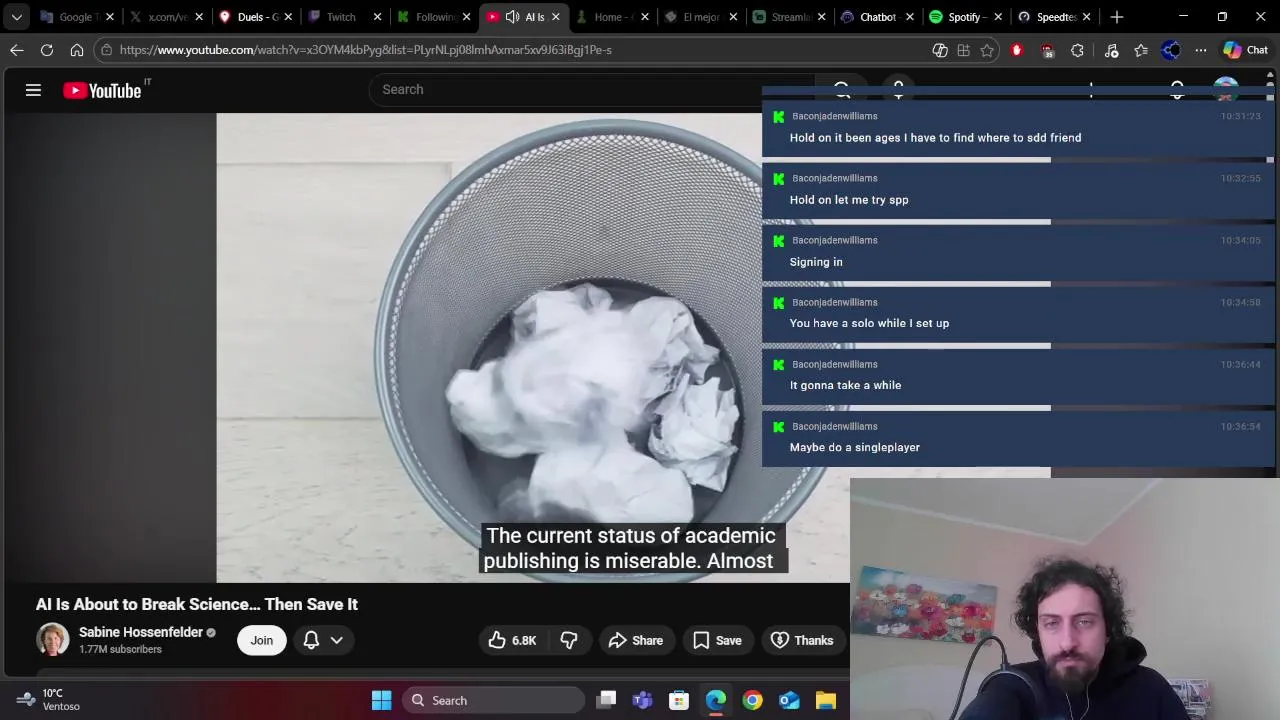1280x720 pixels.
Task: Open Microsoft Store from the taskbar
Action: (x=679, y=700)
